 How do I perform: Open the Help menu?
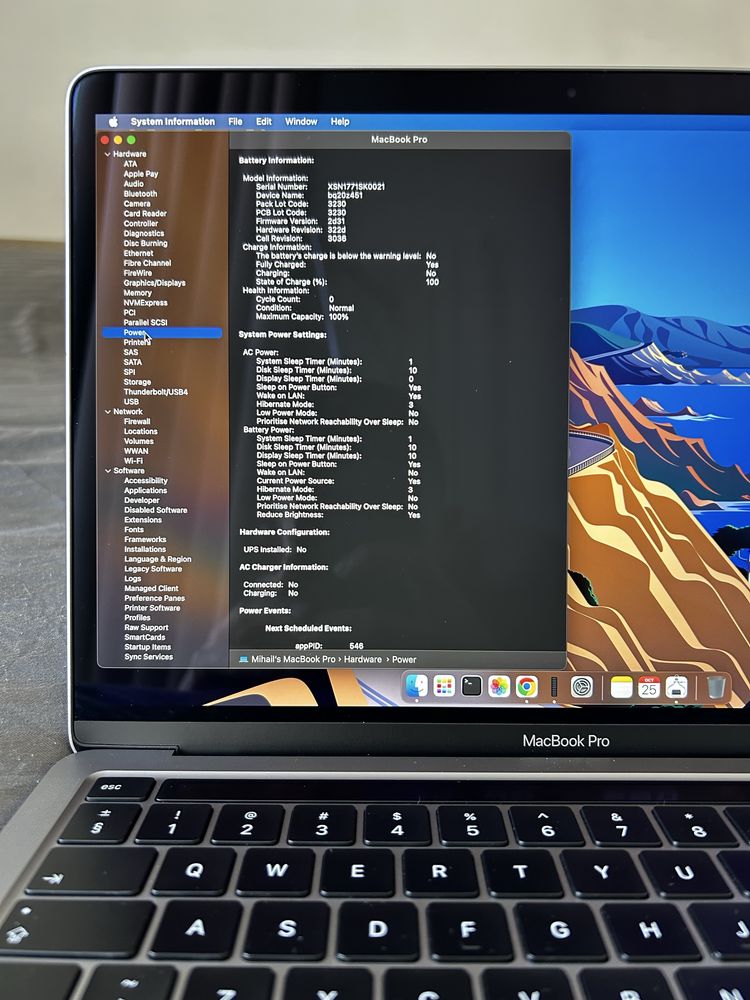(340, 121)
